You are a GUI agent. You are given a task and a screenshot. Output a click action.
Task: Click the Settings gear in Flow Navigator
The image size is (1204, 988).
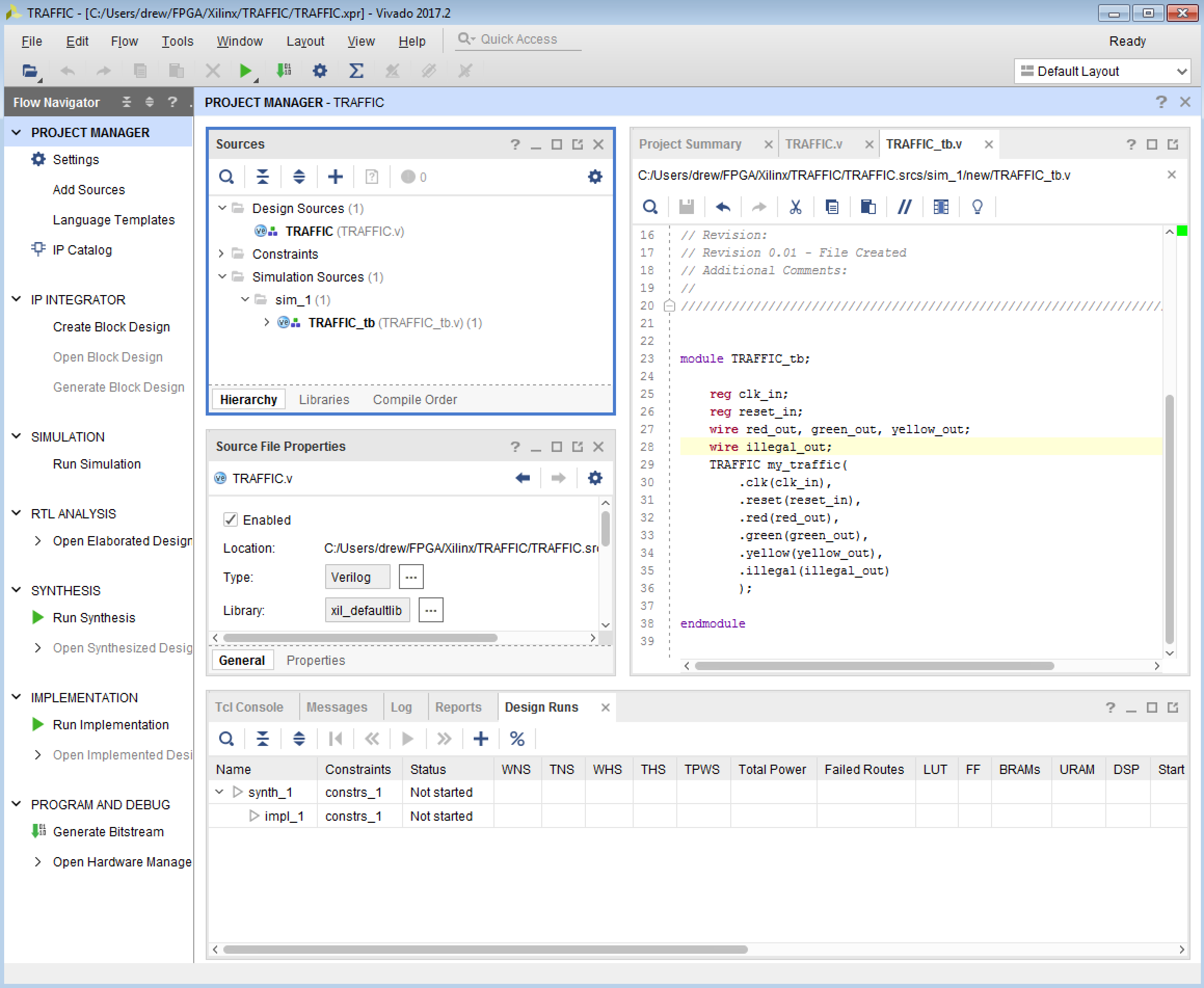pos(38,159)
